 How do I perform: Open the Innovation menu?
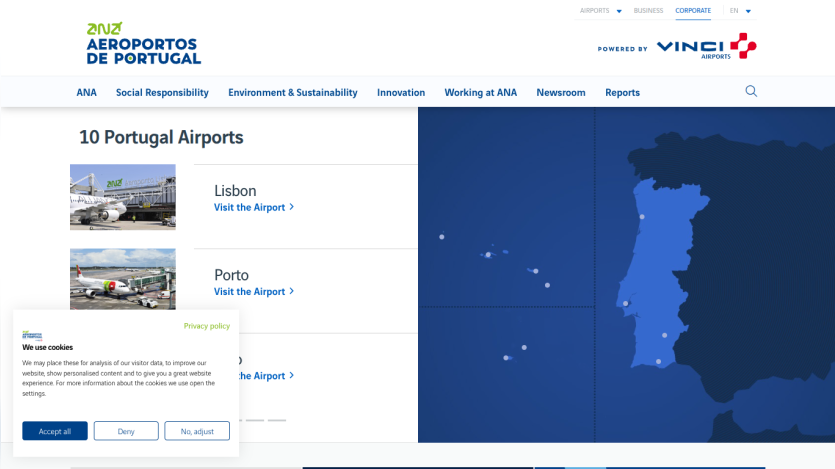[x=401, y=93]
